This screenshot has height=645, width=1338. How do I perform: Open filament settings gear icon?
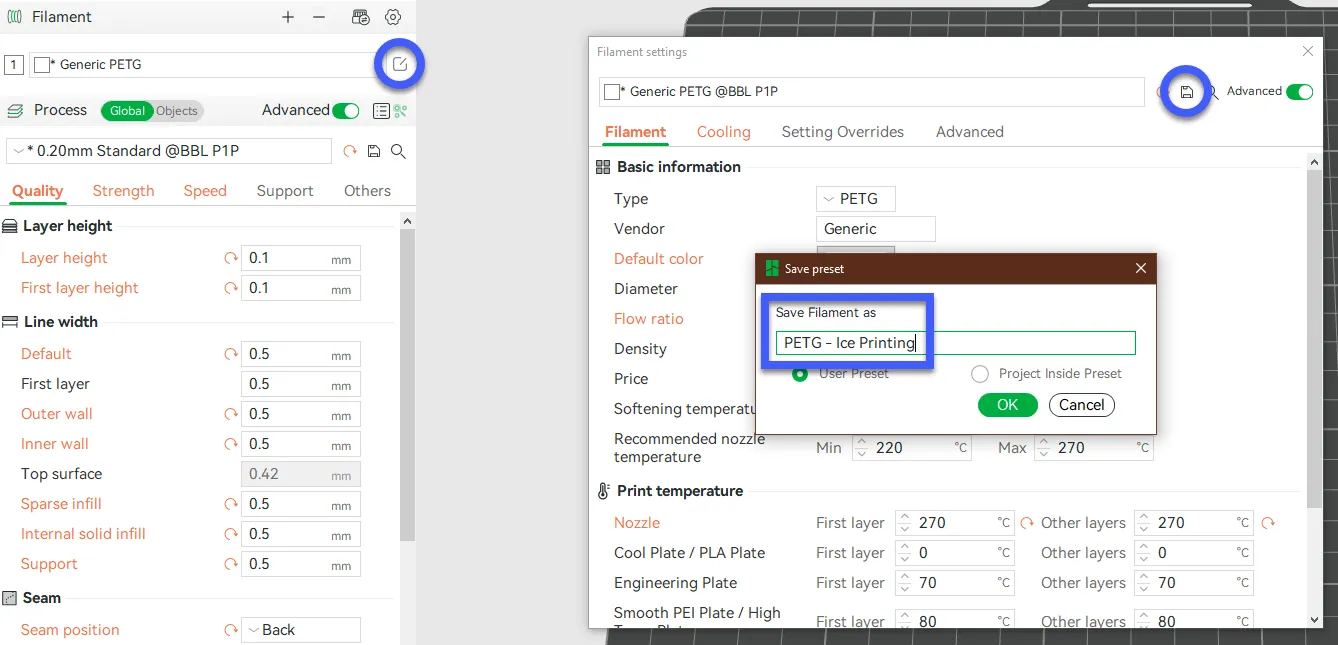pos(393,17)
